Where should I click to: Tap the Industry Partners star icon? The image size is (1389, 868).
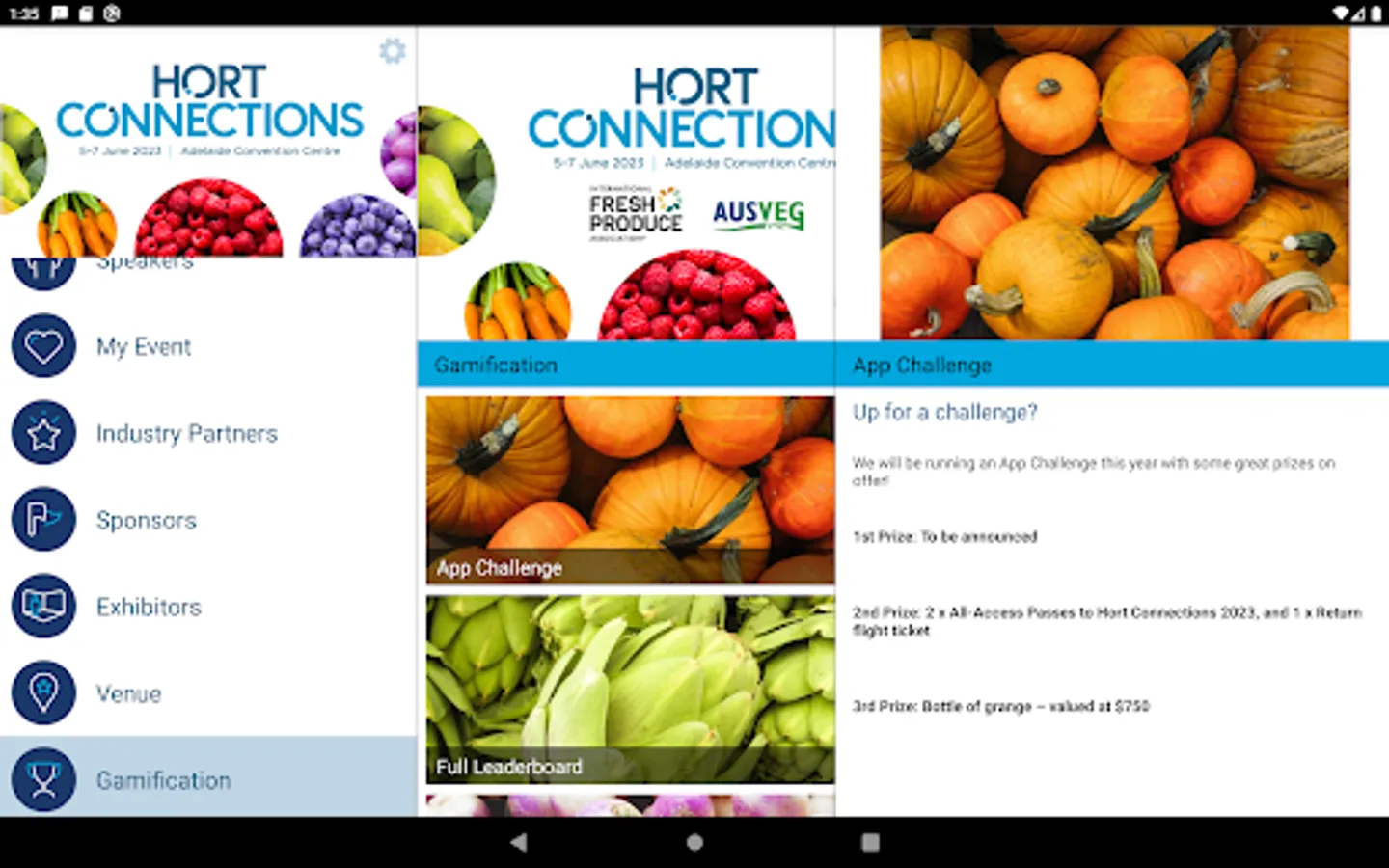click(43, 433)
